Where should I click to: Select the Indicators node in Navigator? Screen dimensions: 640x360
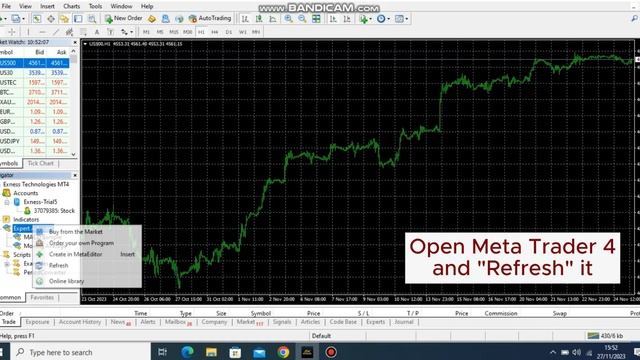[26, 219]
